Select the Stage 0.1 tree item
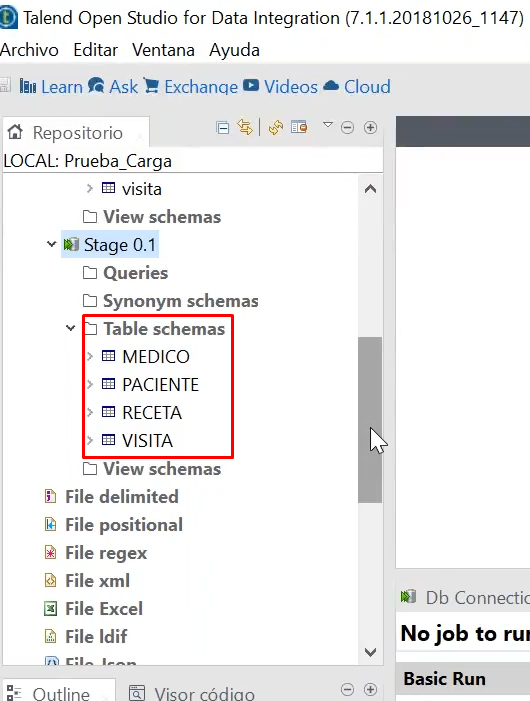 pos(110,245)
